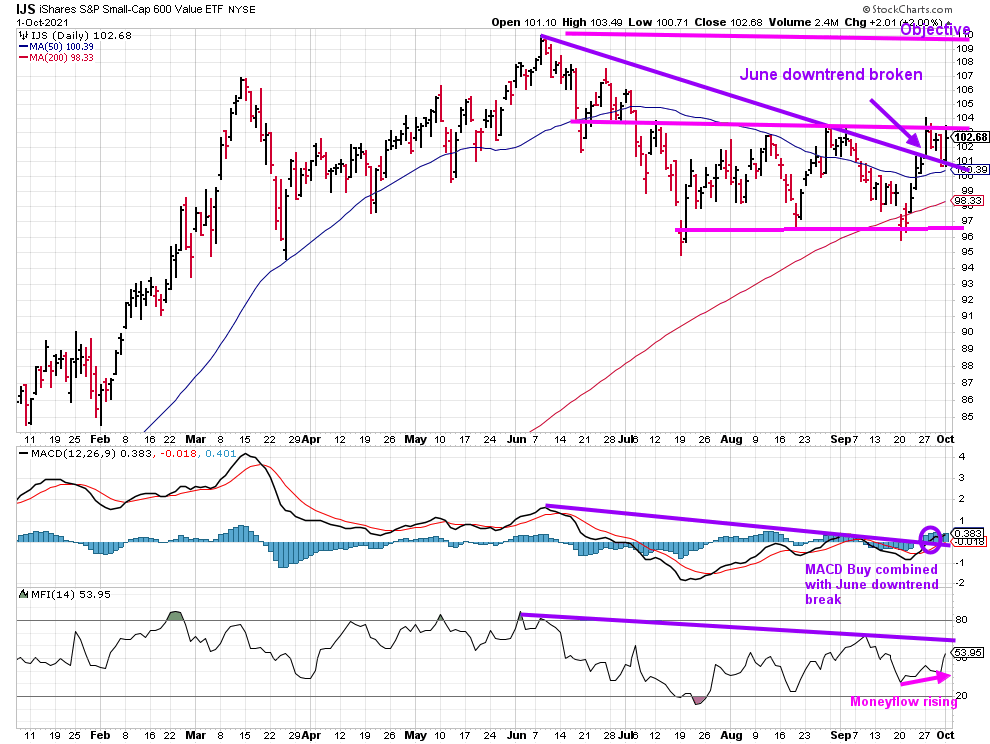The width and height of the screenshot is (990, 744).
Task: Click the 53.95 value tag on the MFI axis
Action: (968, 652)
